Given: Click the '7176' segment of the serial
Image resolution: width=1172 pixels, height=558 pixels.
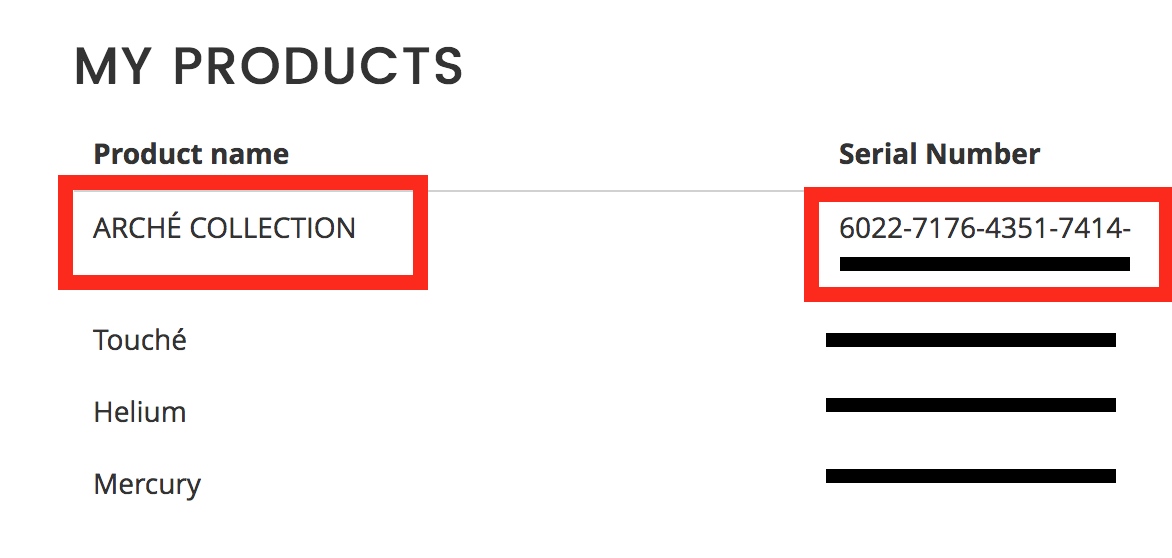Looking at the screenshot, I should (946, 228).
